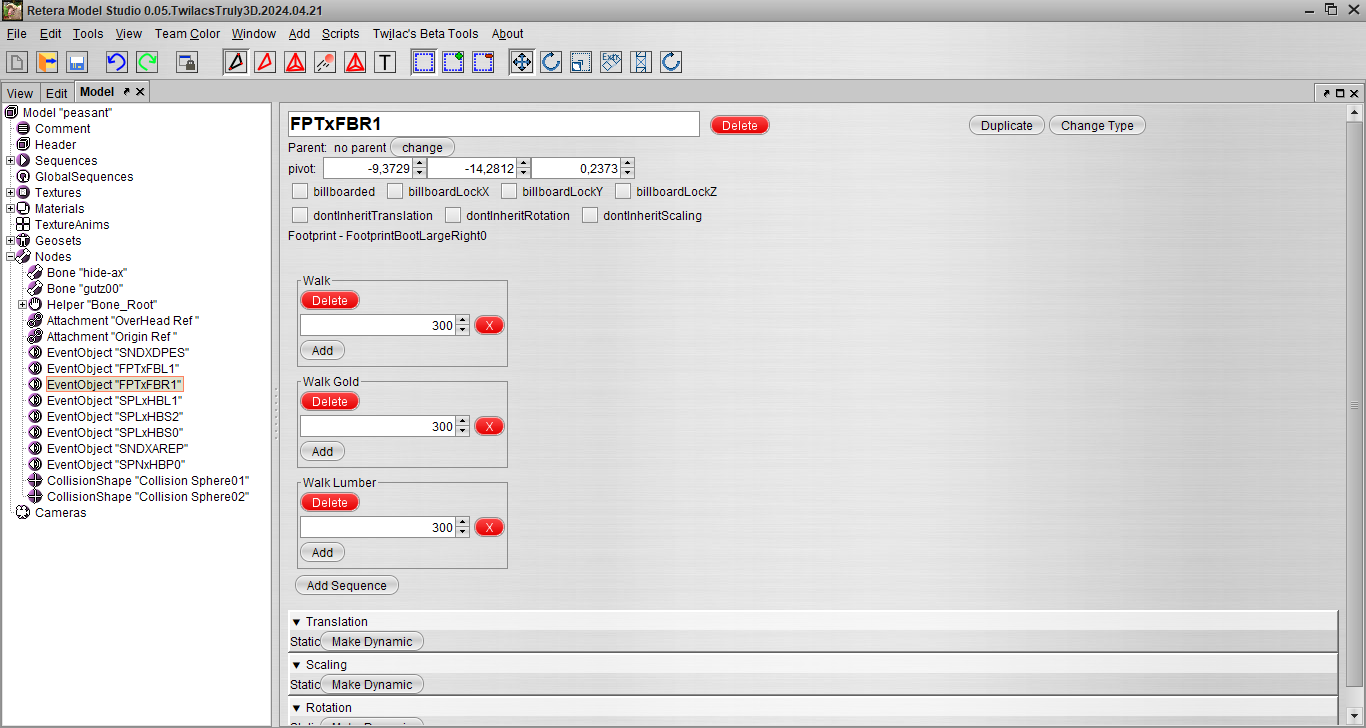
Task: Open a model file via the folder icon
Action: pos(47,62)
